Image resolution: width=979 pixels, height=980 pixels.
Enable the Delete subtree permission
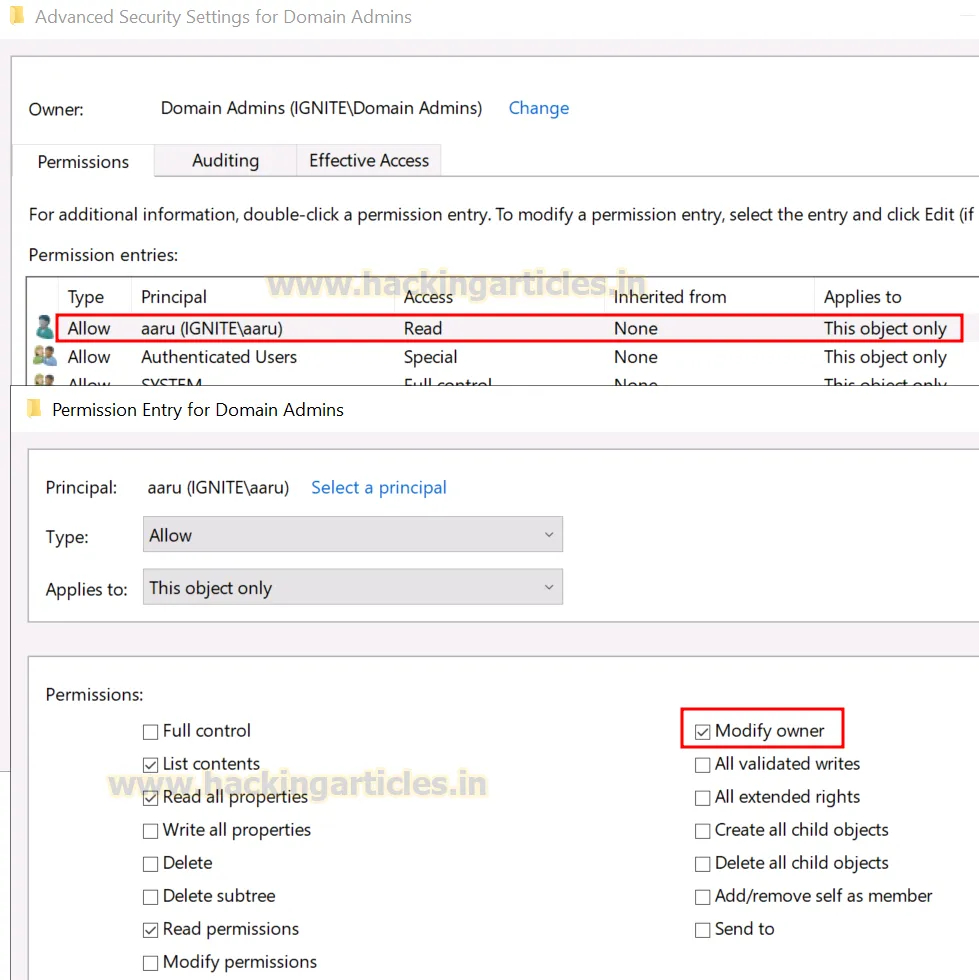pyautogui.click(x=150, y=896)
